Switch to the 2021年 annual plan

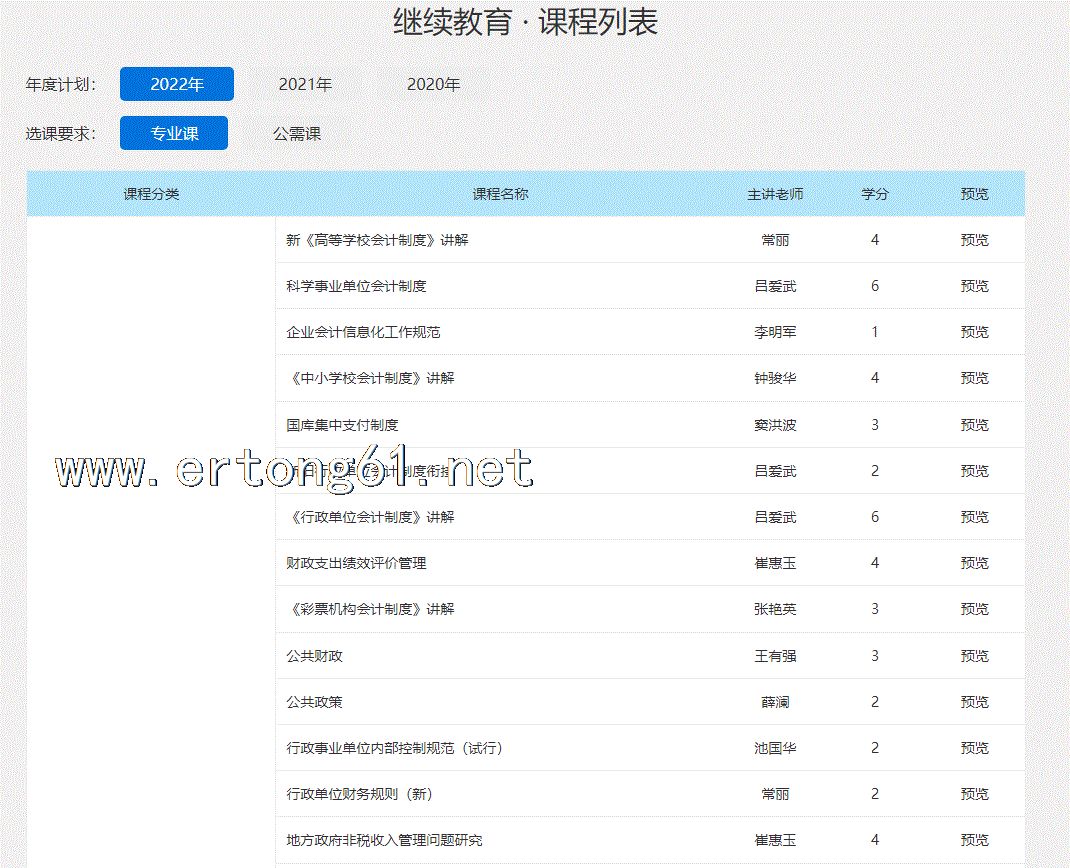[x=305, y=84]
